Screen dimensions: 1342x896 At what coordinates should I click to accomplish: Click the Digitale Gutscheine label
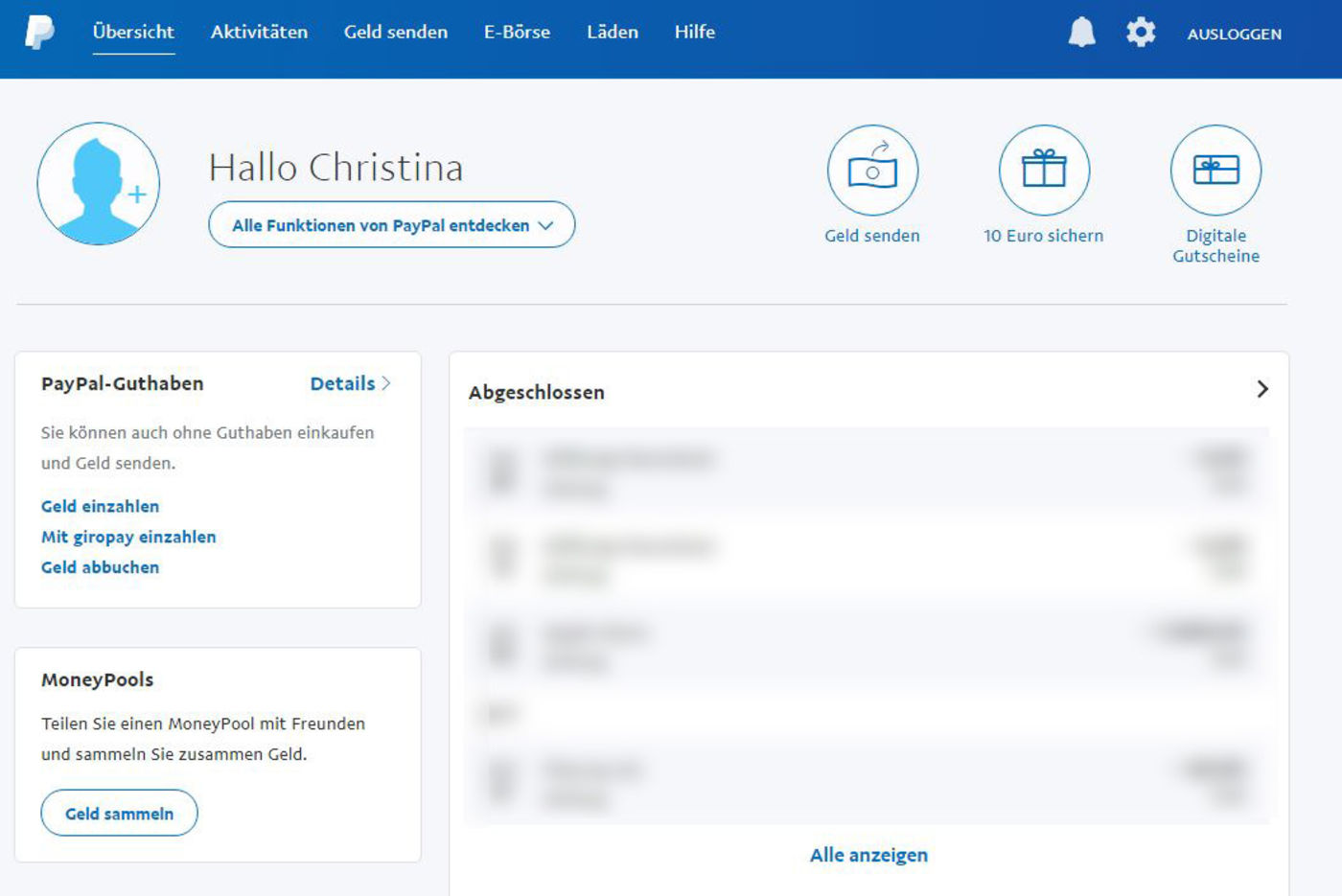click(1215, 245)
